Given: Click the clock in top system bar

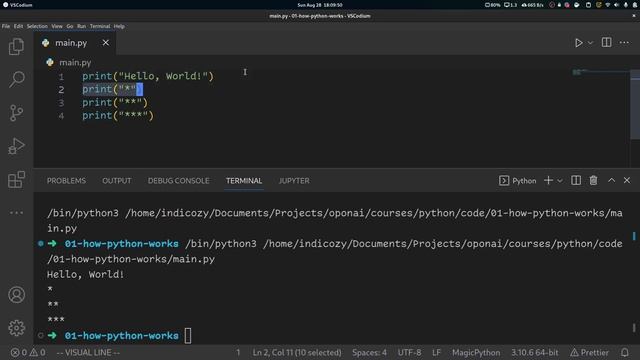Looking at the screenshot, I should [x=320, y=5].
